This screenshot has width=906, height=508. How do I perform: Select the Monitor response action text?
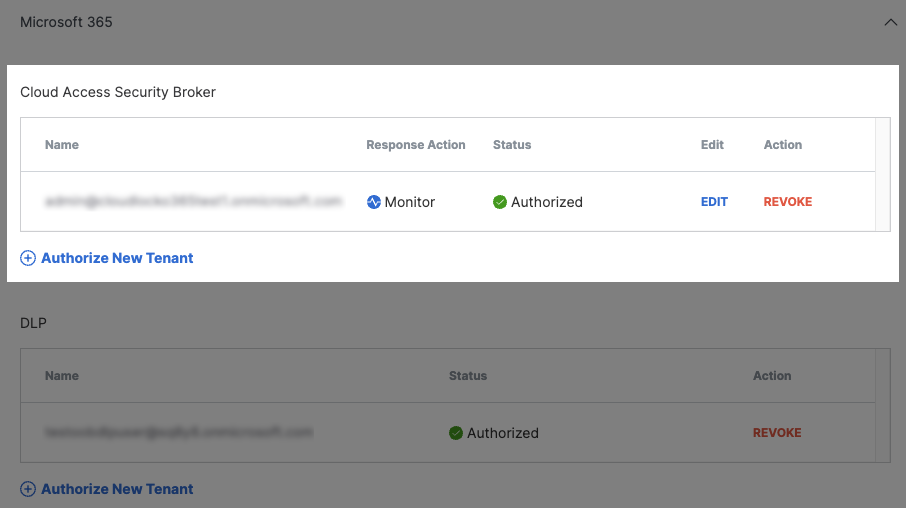410,202
